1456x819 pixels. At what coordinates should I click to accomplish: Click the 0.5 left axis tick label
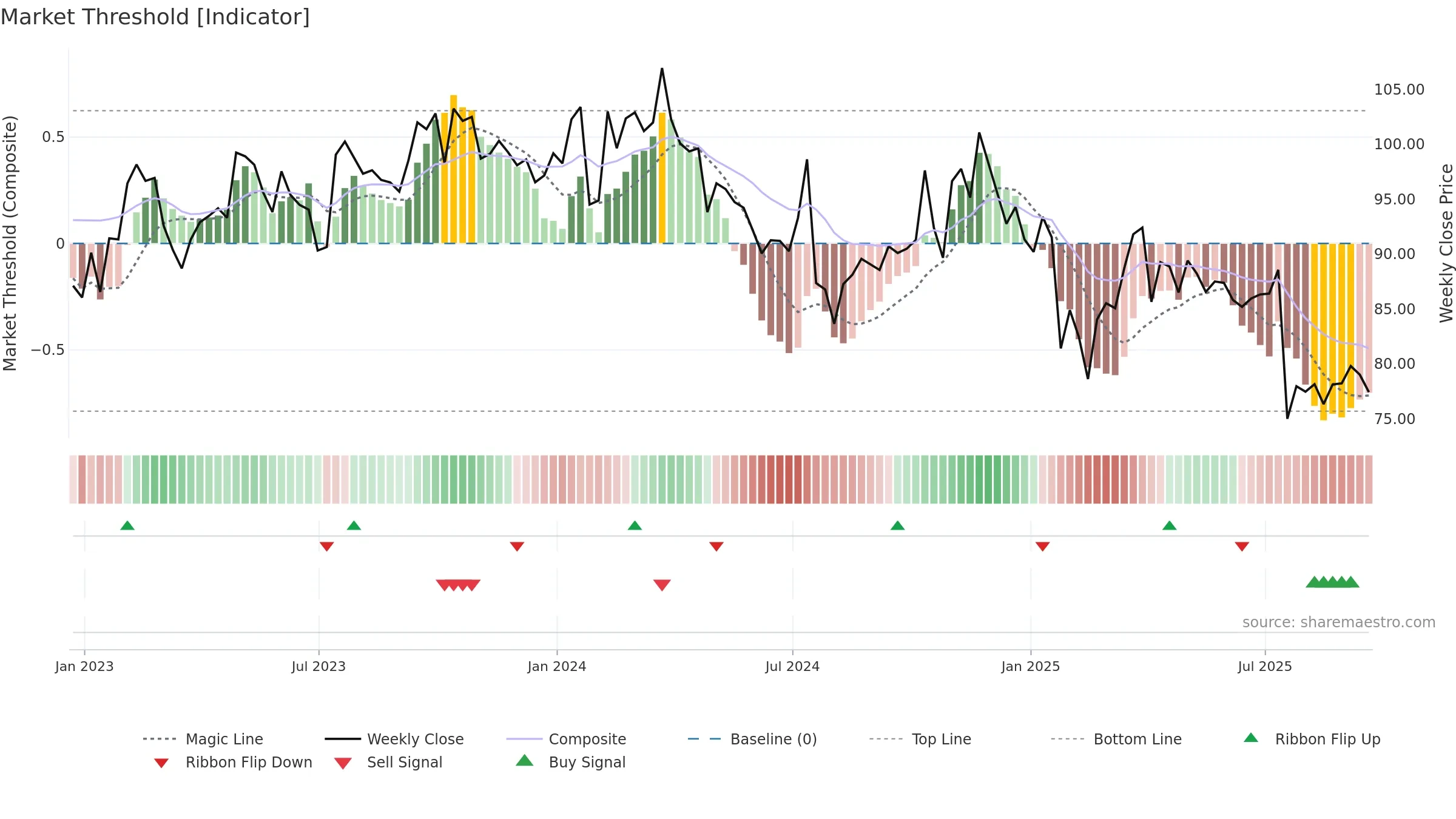(53, 137)
